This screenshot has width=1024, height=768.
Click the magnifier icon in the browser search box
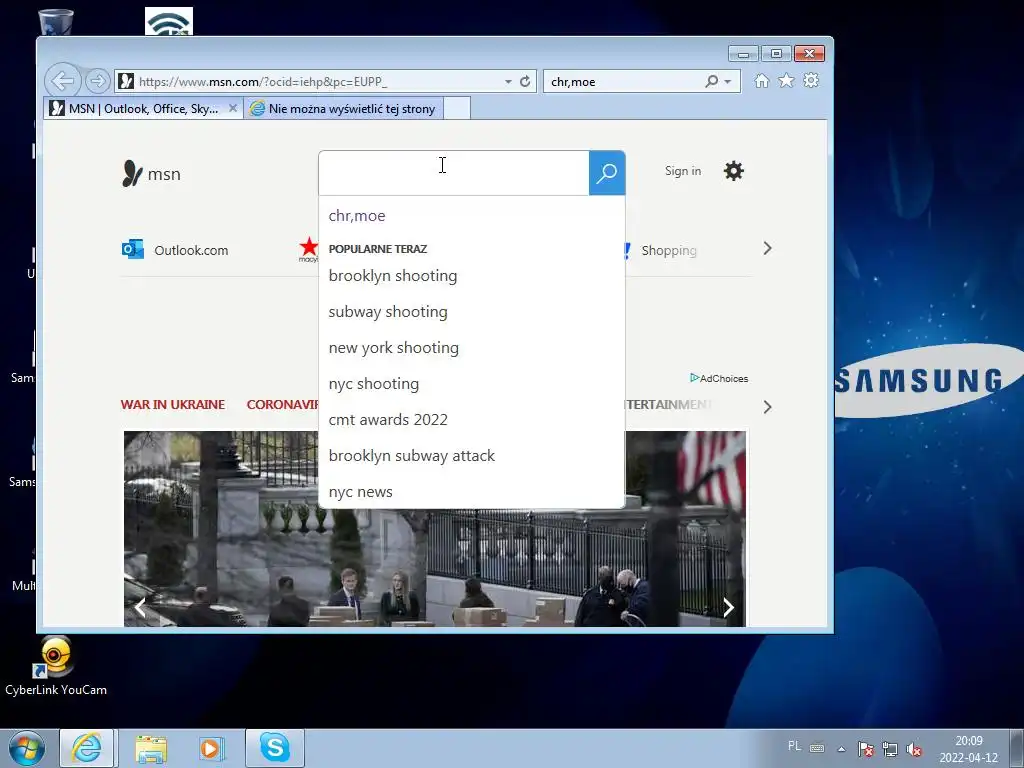click(x=711, y=81)
